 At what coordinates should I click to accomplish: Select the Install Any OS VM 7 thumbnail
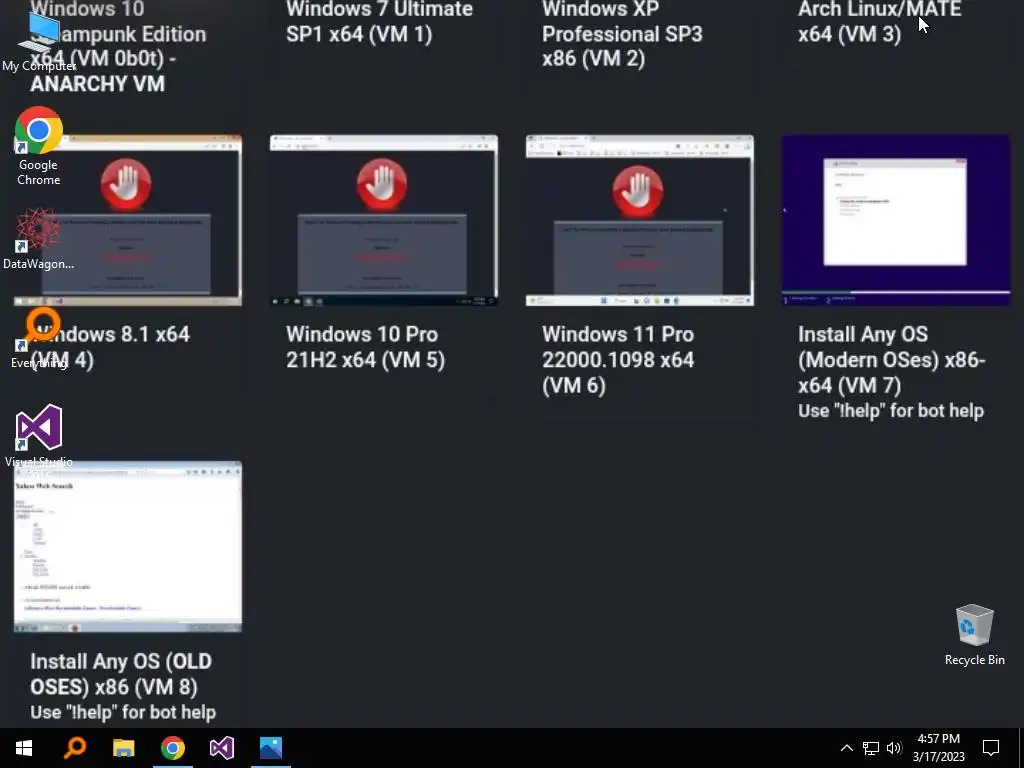click(x=896, y=220)
